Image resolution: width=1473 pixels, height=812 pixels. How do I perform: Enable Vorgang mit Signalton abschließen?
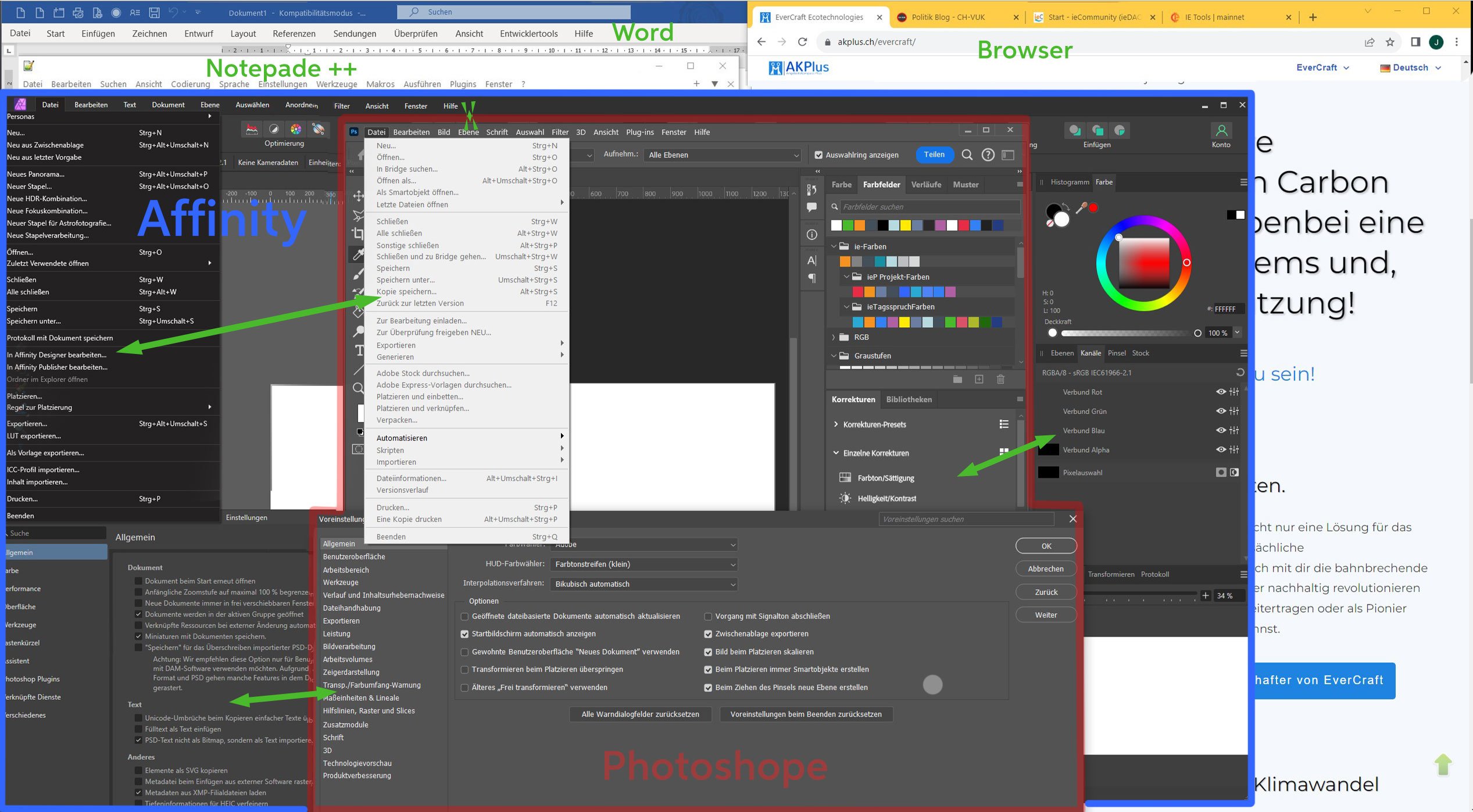point(708,616)
